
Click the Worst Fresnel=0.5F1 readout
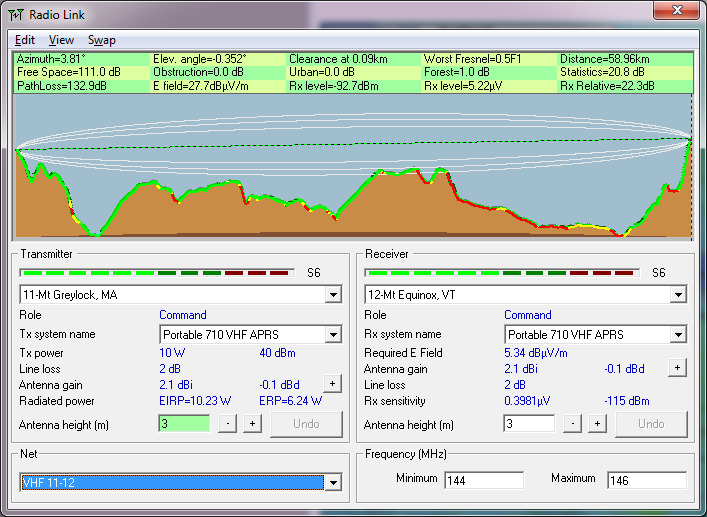(473, 59)
